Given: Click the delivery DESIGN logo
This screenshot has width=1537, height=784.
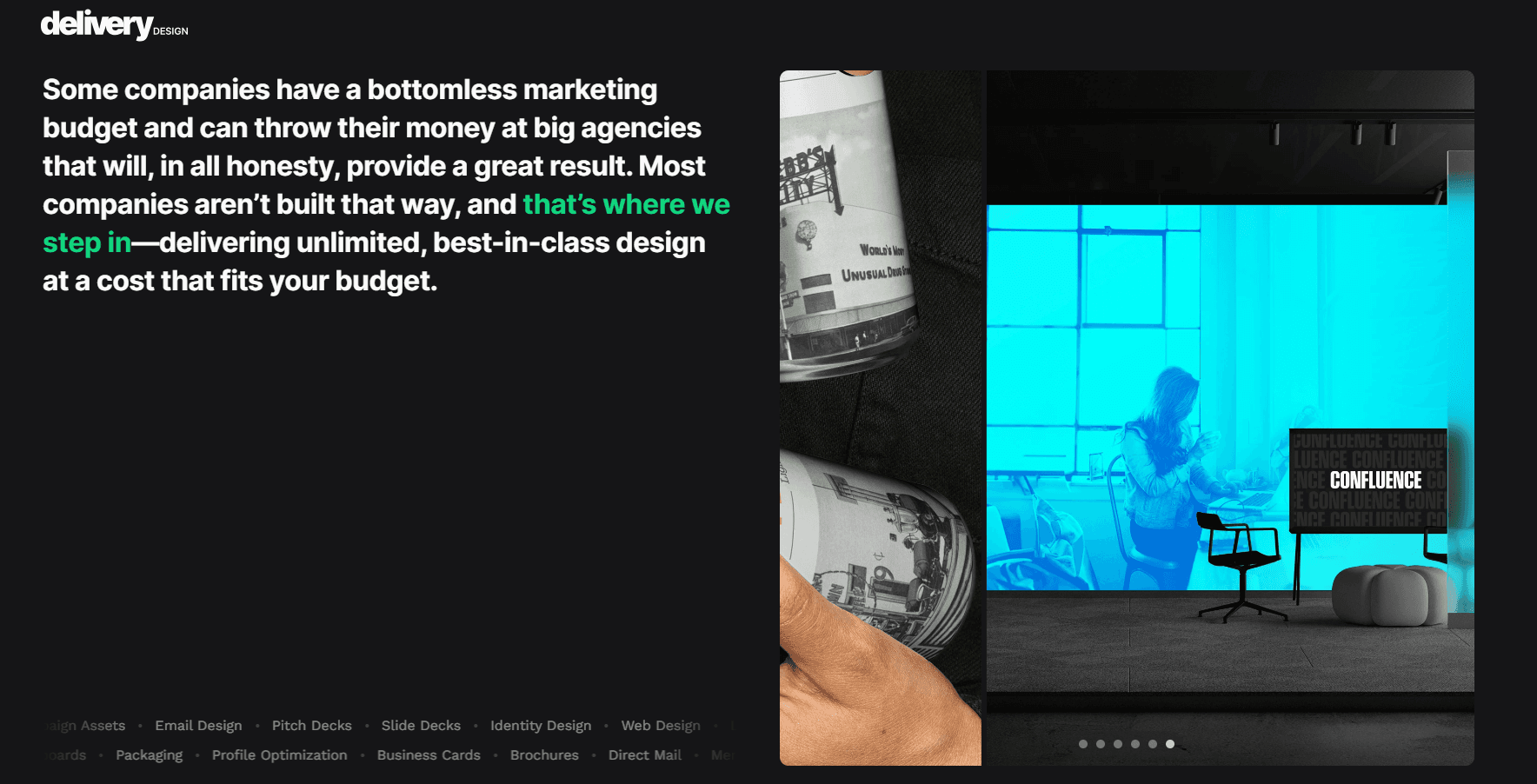Looking at the screenshot, I should point(114,24).
